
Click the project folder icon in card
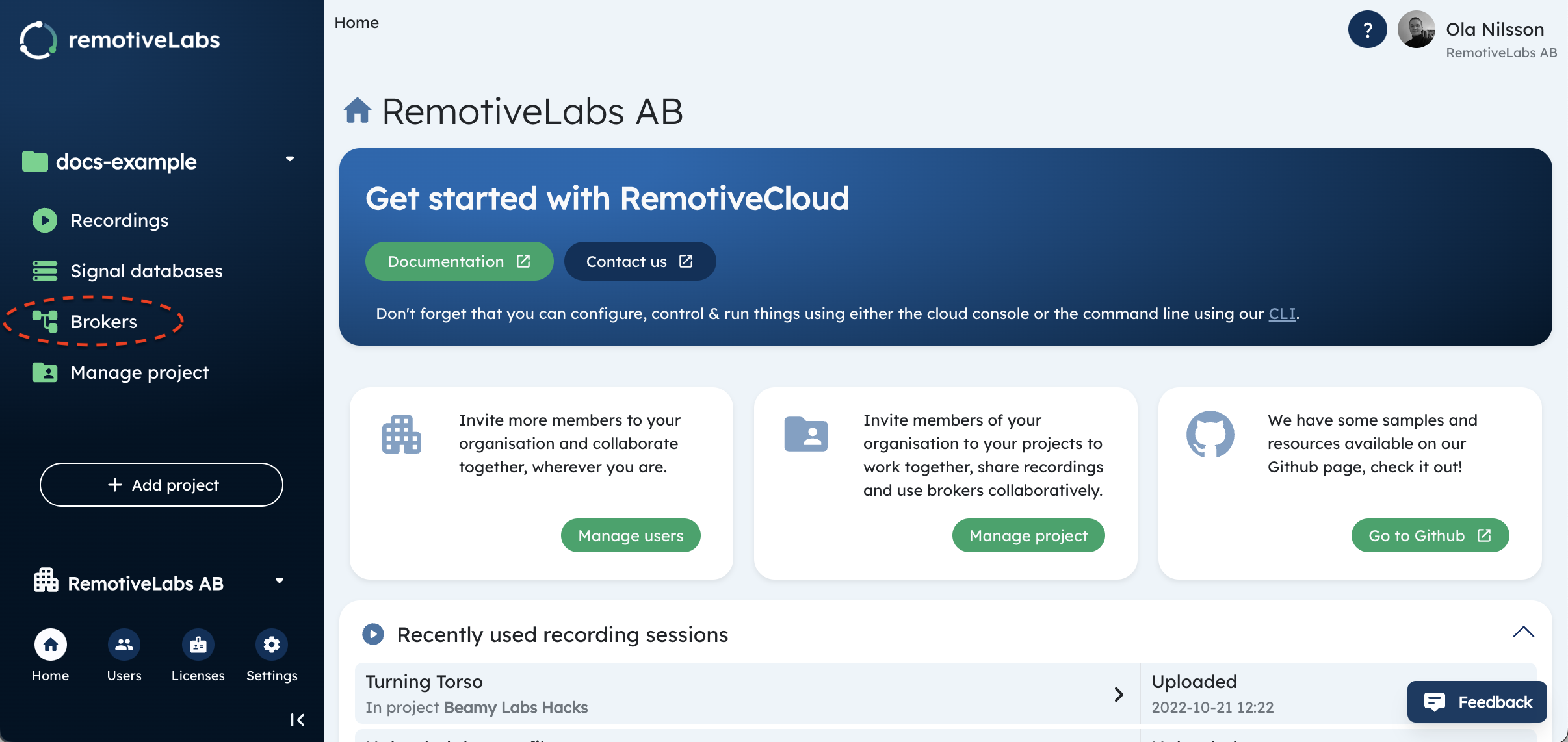[806, 434]
